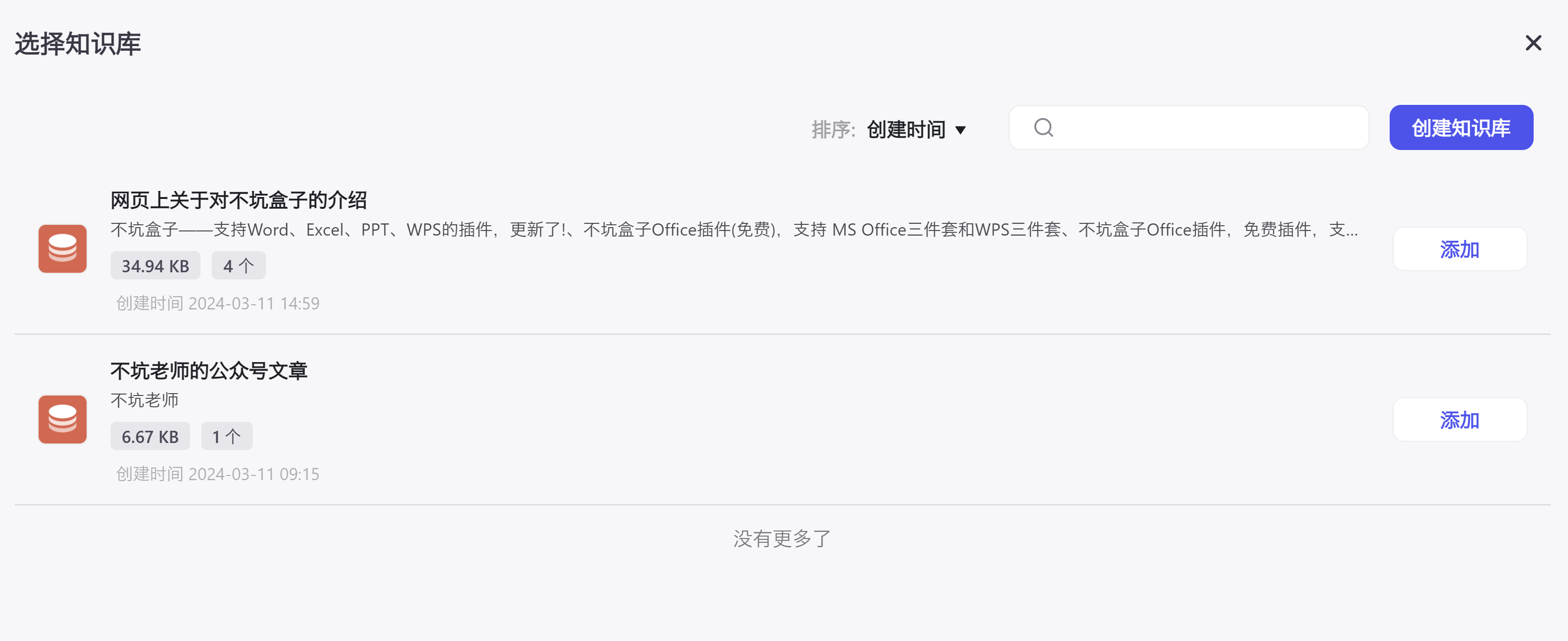Click the 排序 label
The height and width of the screenshot is (641, 1568).
pyautogui.click(x=833, y=129)
